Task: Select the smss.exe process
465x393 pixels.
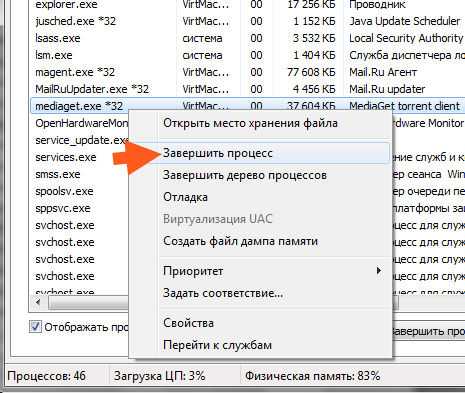Action: [x=58, y=174]
